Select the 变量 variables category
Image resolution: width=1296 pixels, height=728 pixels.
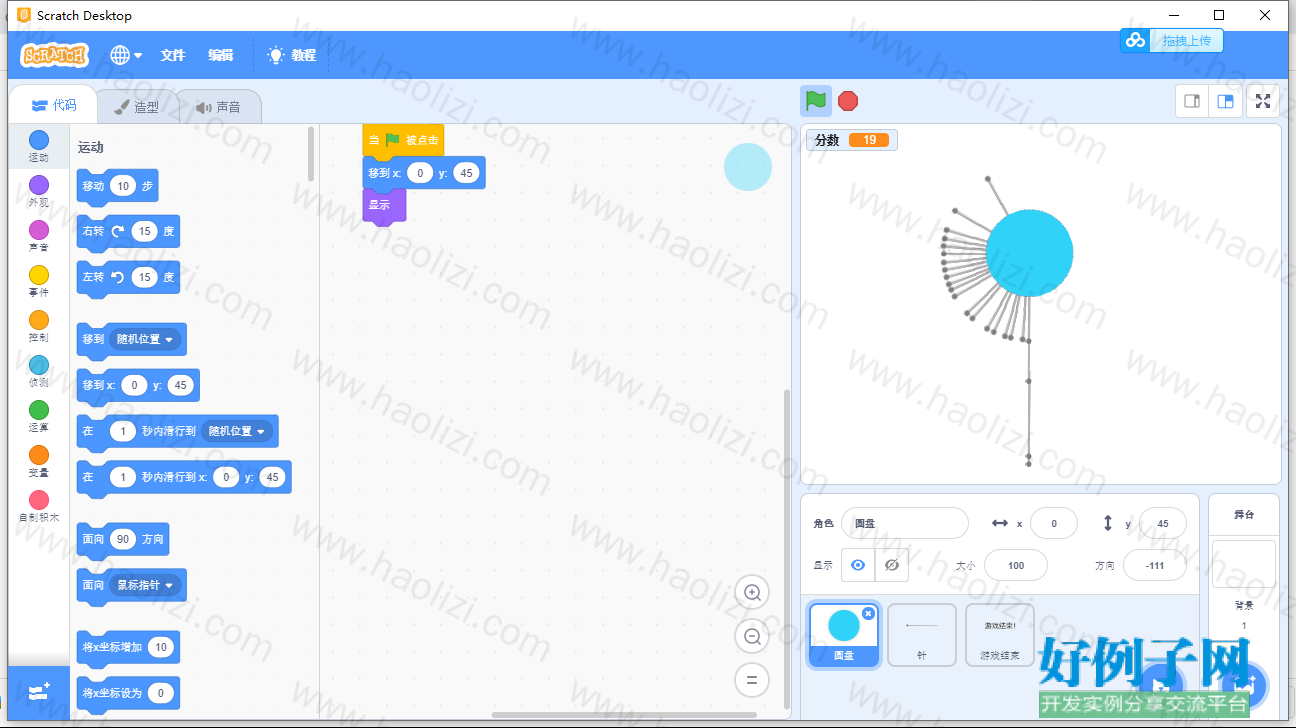(x=38, y=461)
